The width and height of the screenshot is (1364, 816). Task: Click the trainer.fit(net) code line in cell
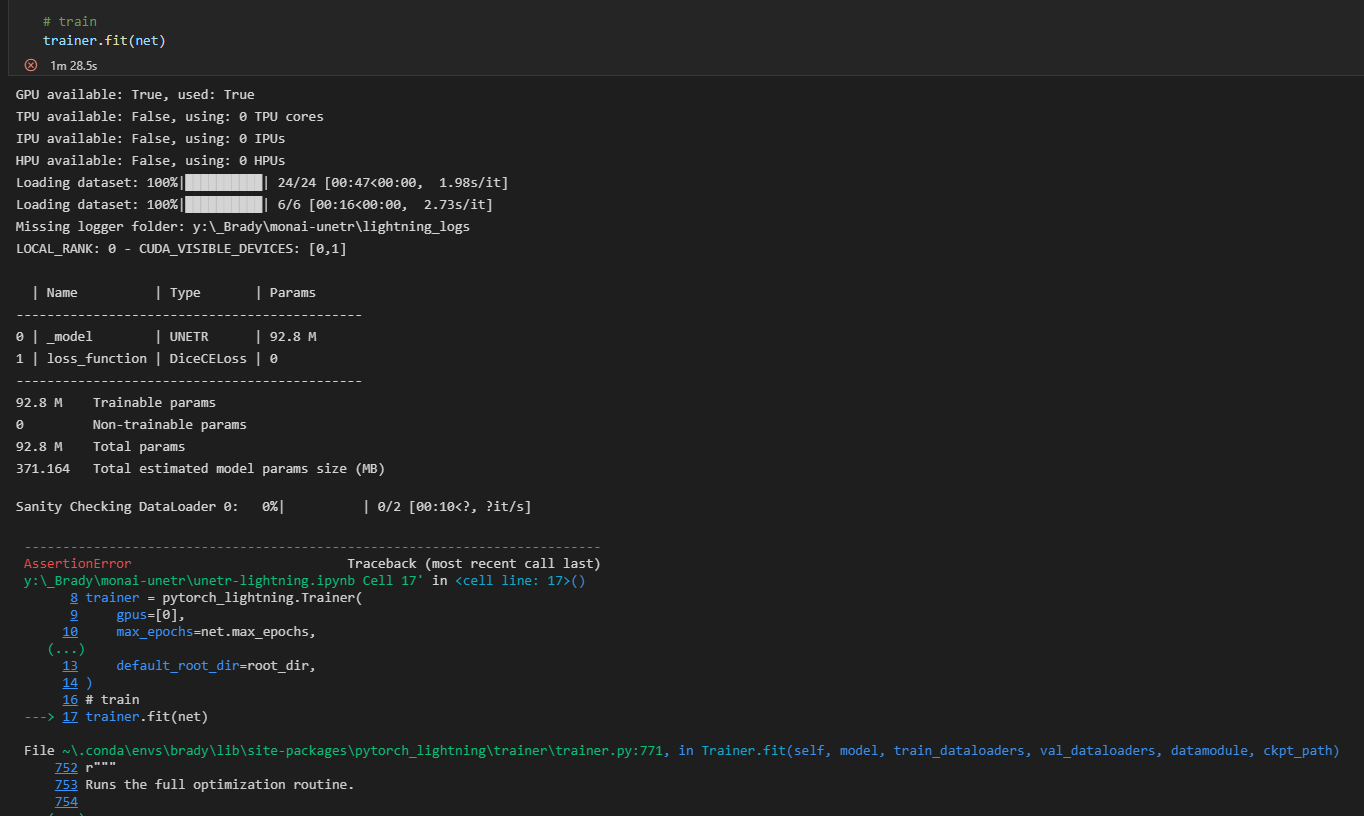(104, 41)
